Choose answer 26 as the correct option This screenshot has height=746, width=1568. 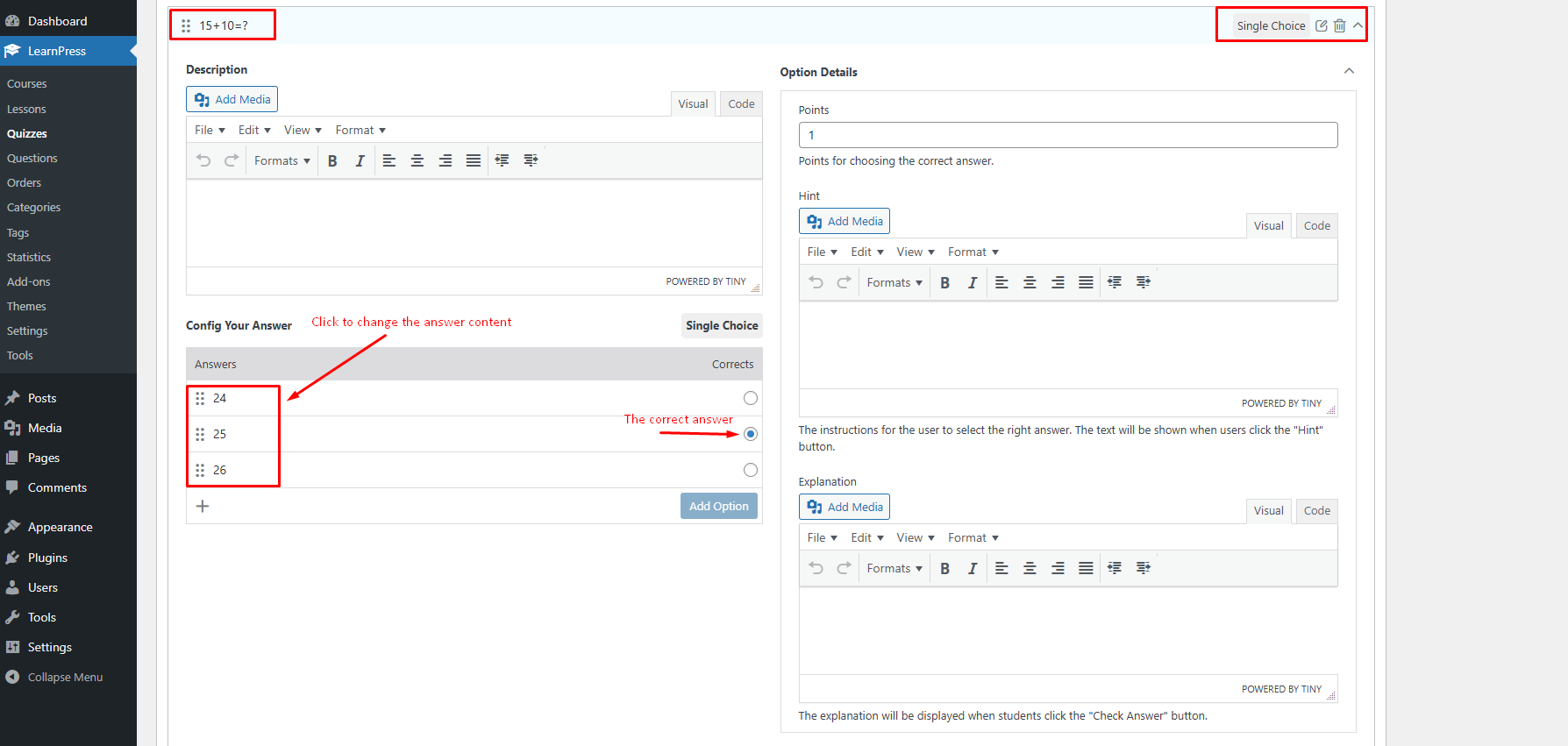click(x=750, y=470)
